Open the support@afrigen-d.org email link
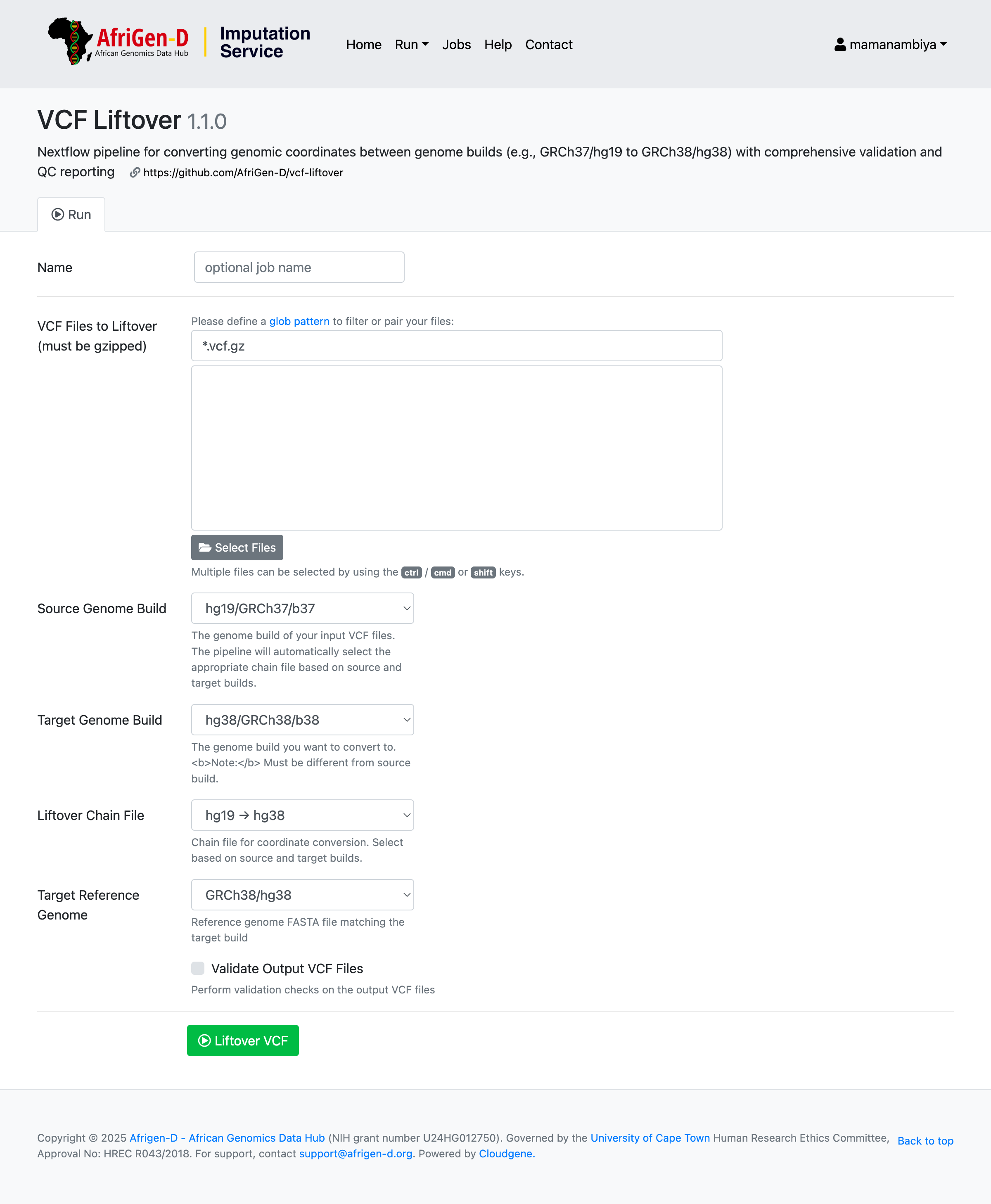 (355, 1154)
